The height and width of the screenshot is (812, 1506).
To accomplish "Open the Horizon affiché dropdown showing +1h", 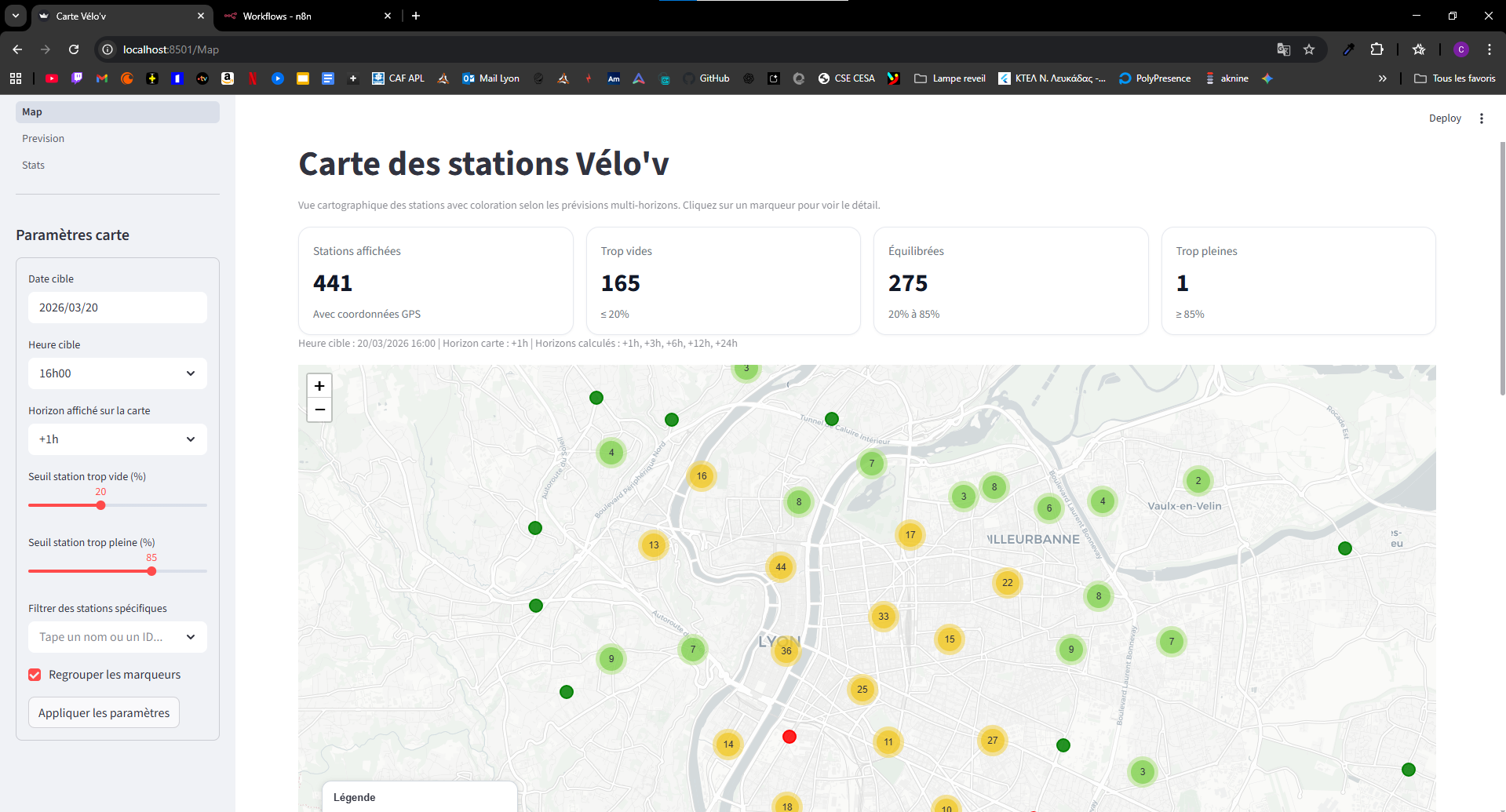I will pos(117,439).
